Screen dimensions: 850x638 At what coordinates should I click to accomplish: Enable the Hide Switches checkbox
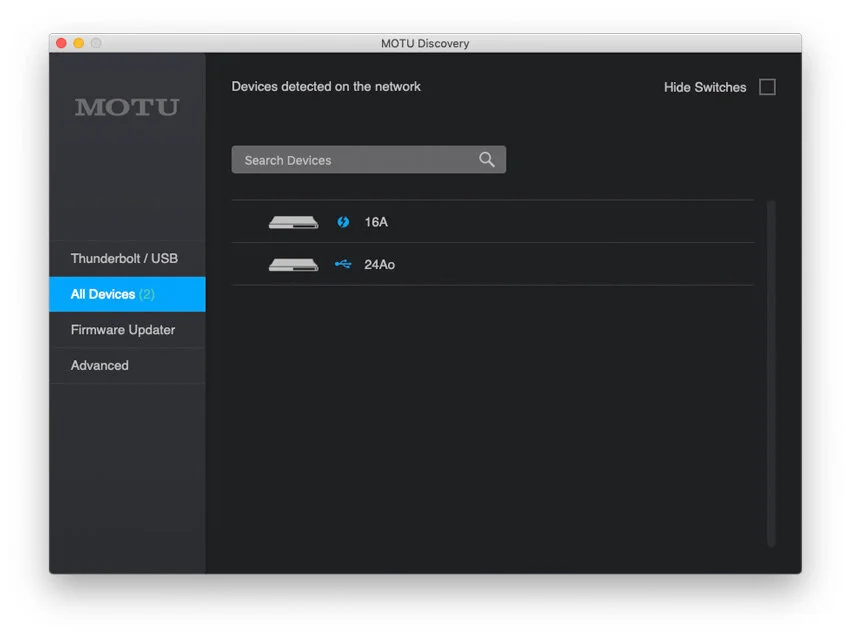click(x=767, y=87)
